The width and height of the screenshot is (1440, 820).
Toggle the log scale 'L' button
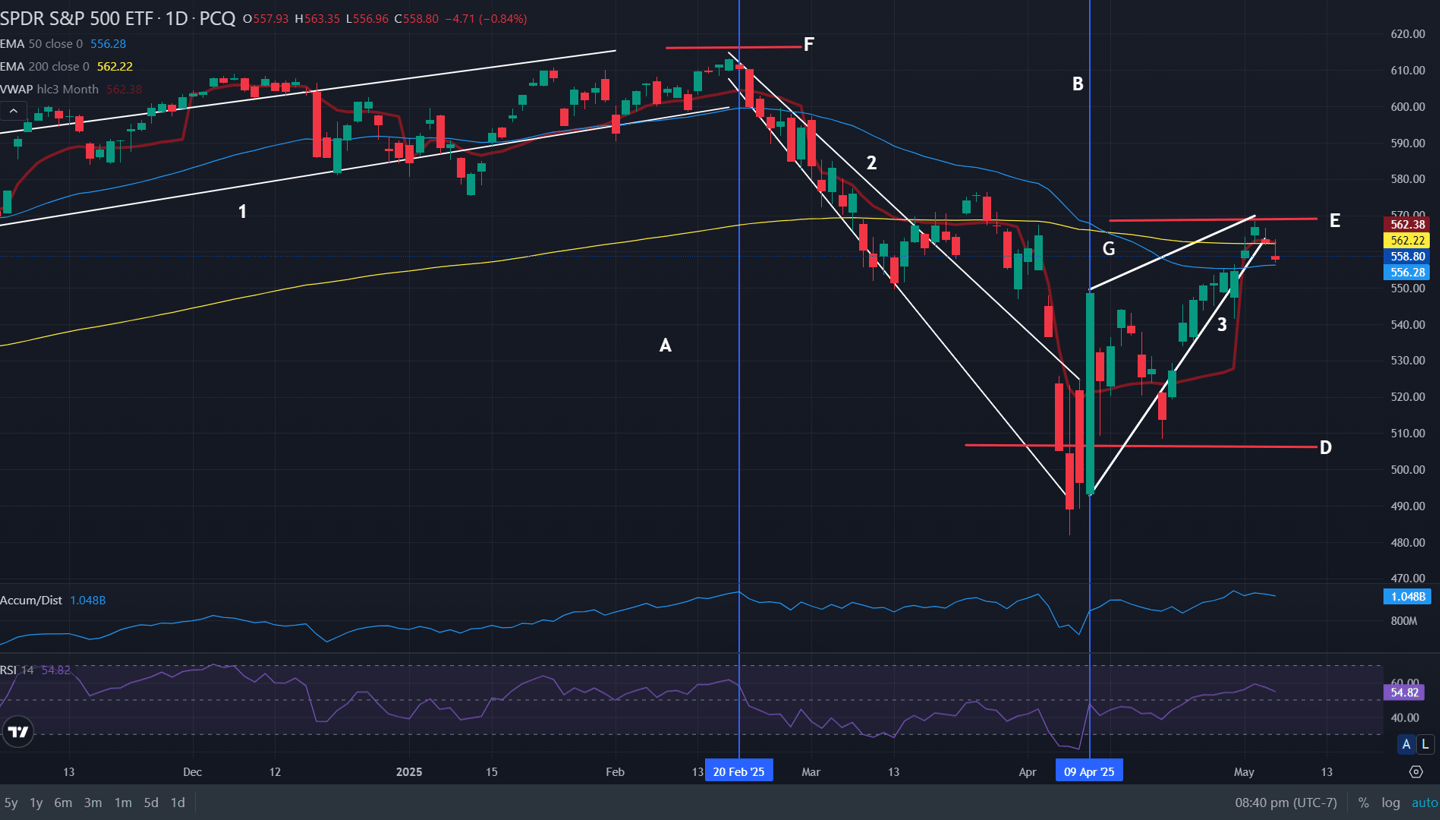tap(1425, 744)
